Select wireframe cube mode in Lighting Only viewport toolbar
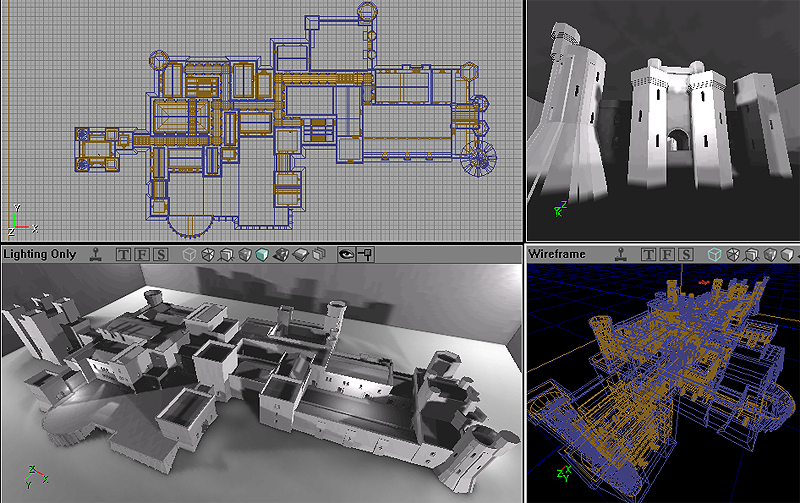 [x=189, y=254]
